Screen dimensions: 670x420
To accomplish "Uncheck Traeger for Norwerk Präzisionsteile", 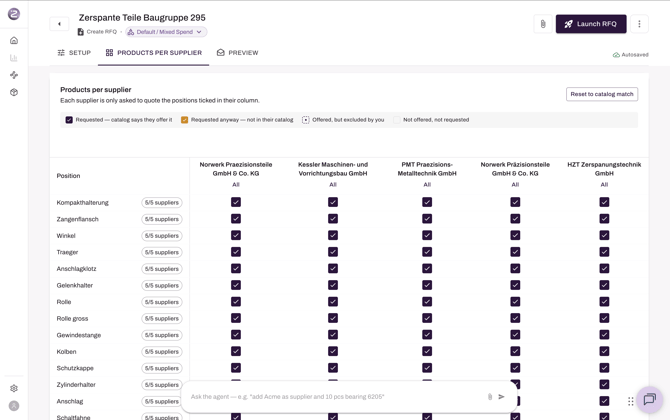I will point(515,252).
